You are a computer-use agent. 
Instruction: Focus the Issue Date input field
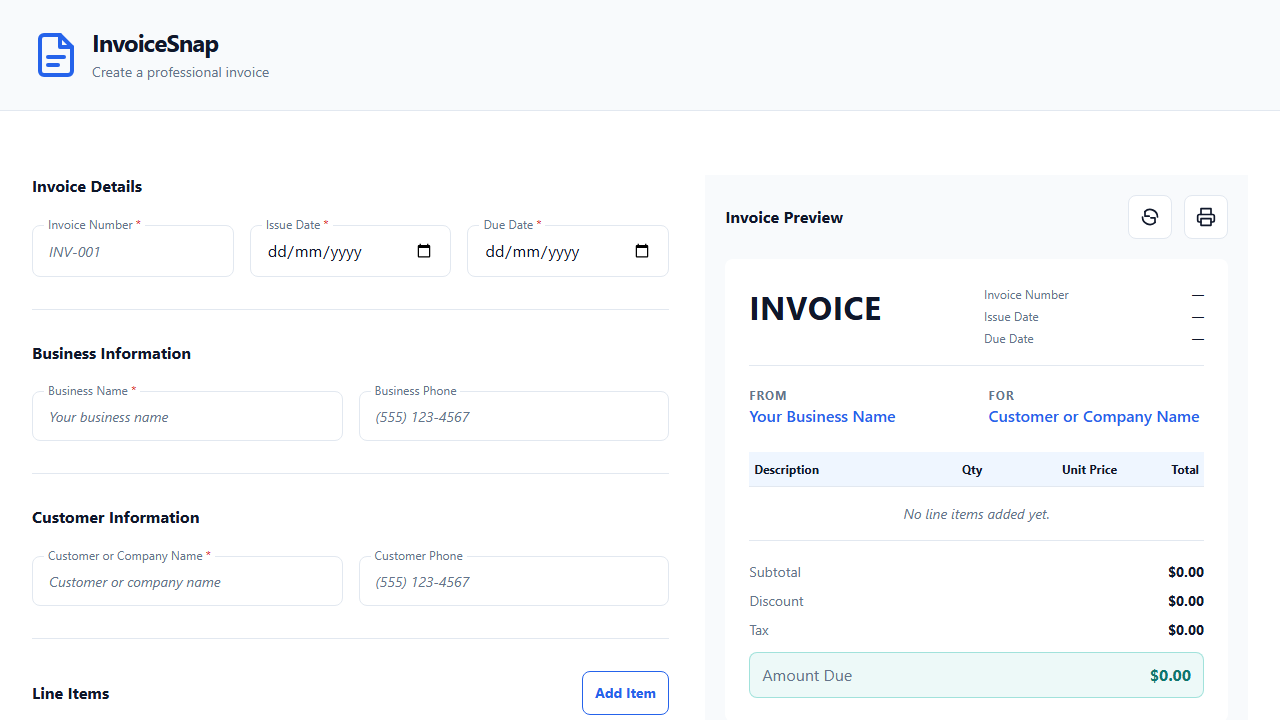coord(350,251)
